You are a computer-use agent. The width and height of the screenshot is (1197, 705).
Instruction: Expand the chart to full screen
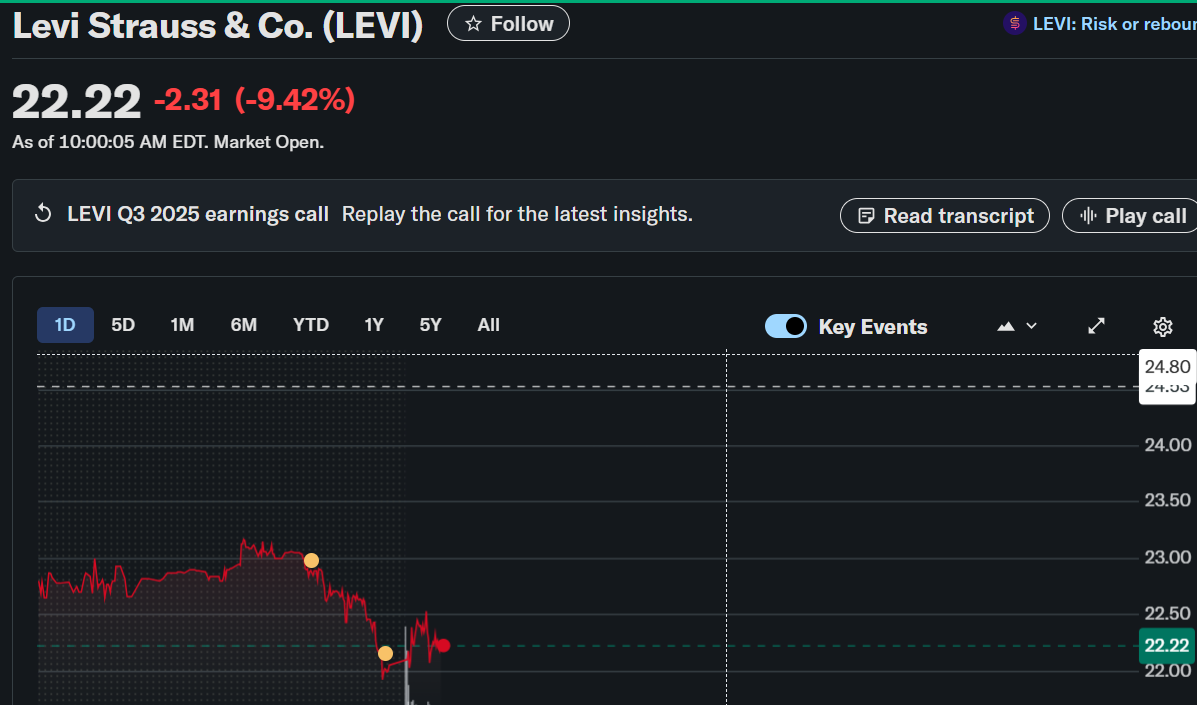[x=1096, y=326]
